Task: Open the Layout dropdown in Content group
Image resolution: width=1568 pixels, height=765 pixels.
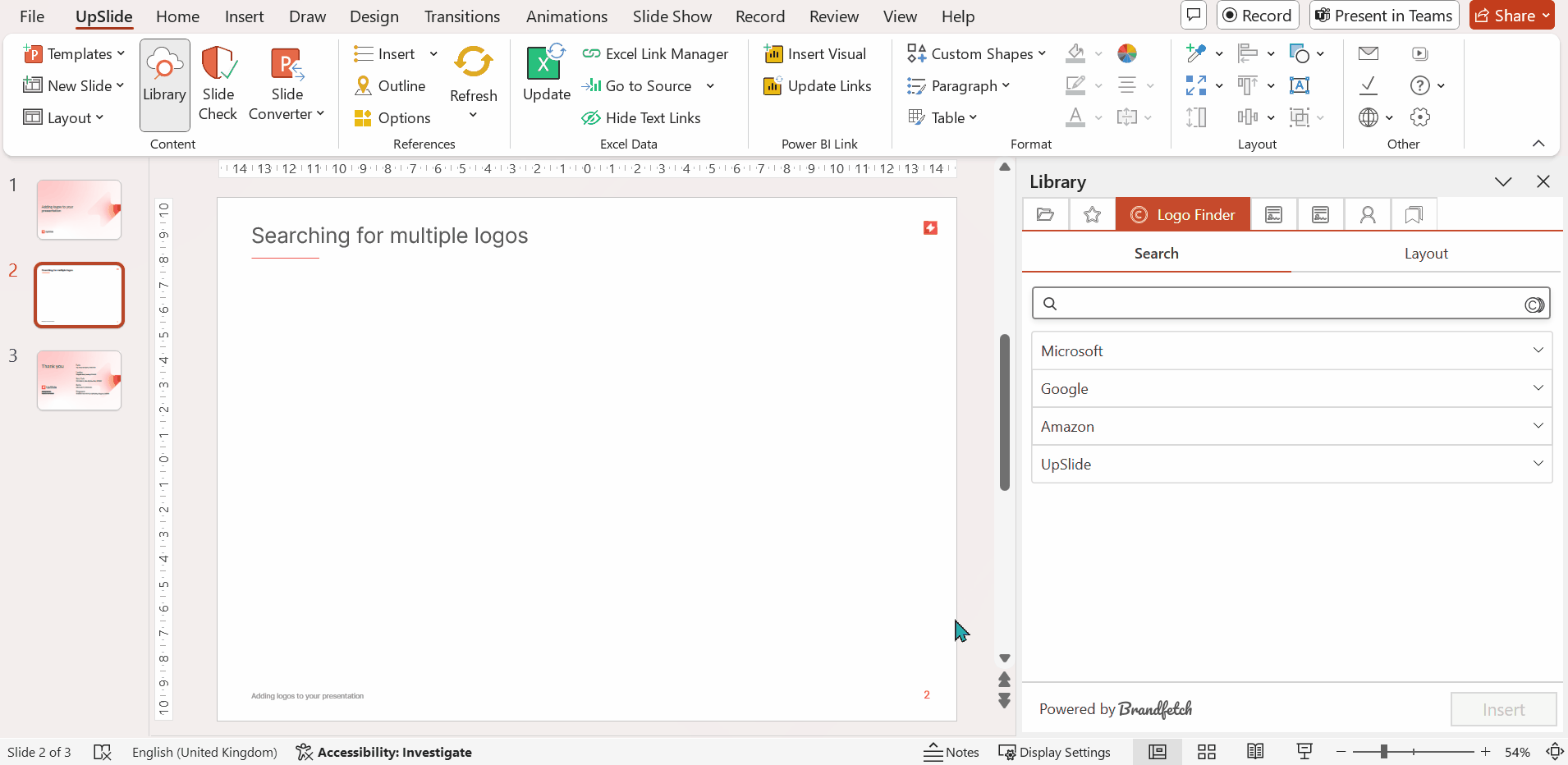Action: point(63,118)
